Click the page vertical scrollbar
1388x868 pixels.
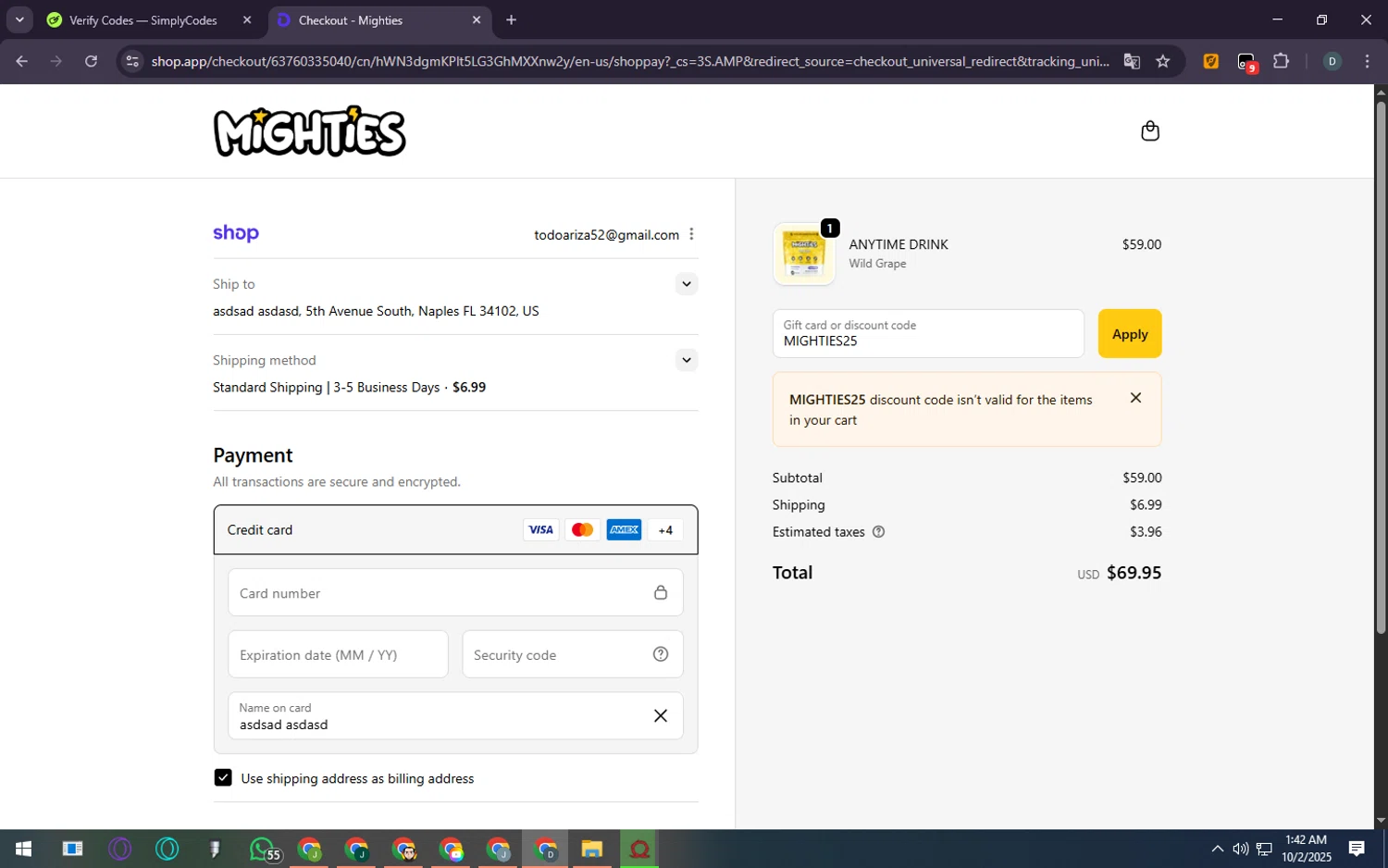[1381, 367]
